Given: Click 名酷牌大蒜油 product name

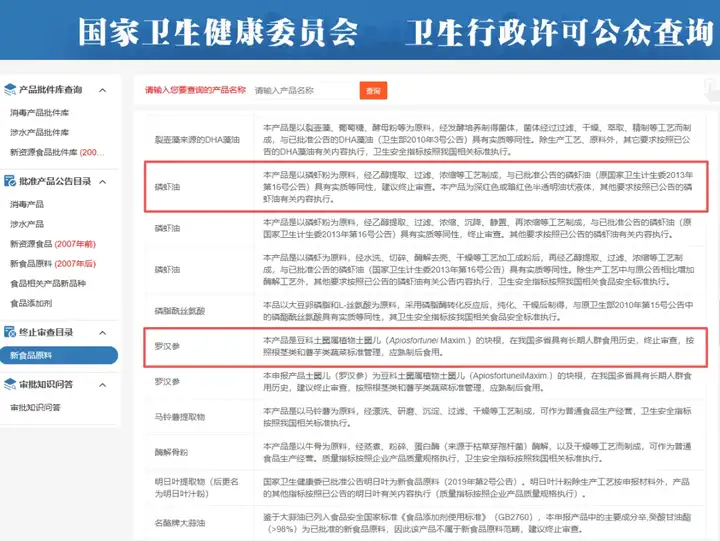Looking at the screenshot, I should (x=180, y=523).
